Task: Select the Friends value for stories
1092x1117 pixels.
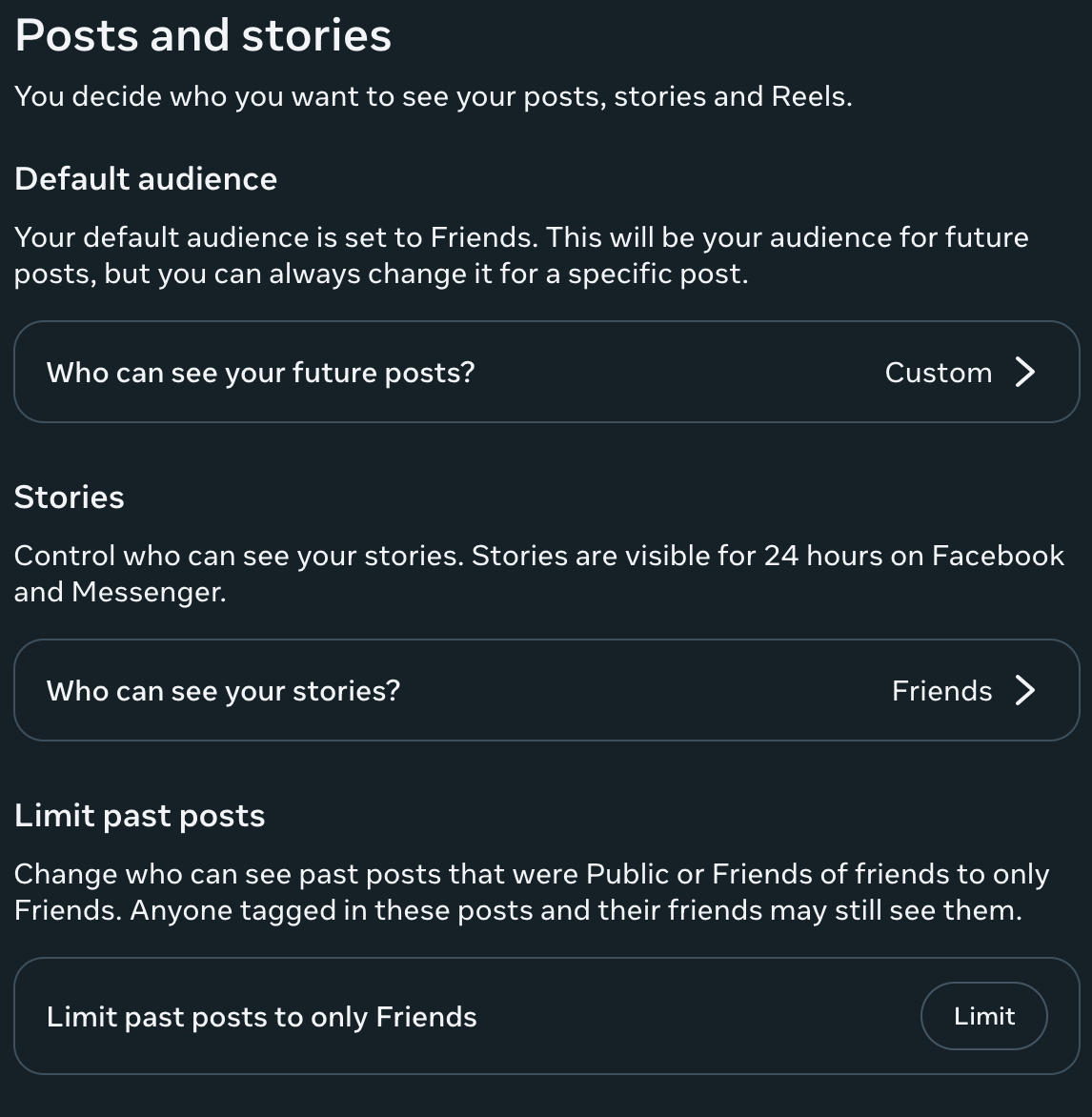Action: tap(941, 690)
